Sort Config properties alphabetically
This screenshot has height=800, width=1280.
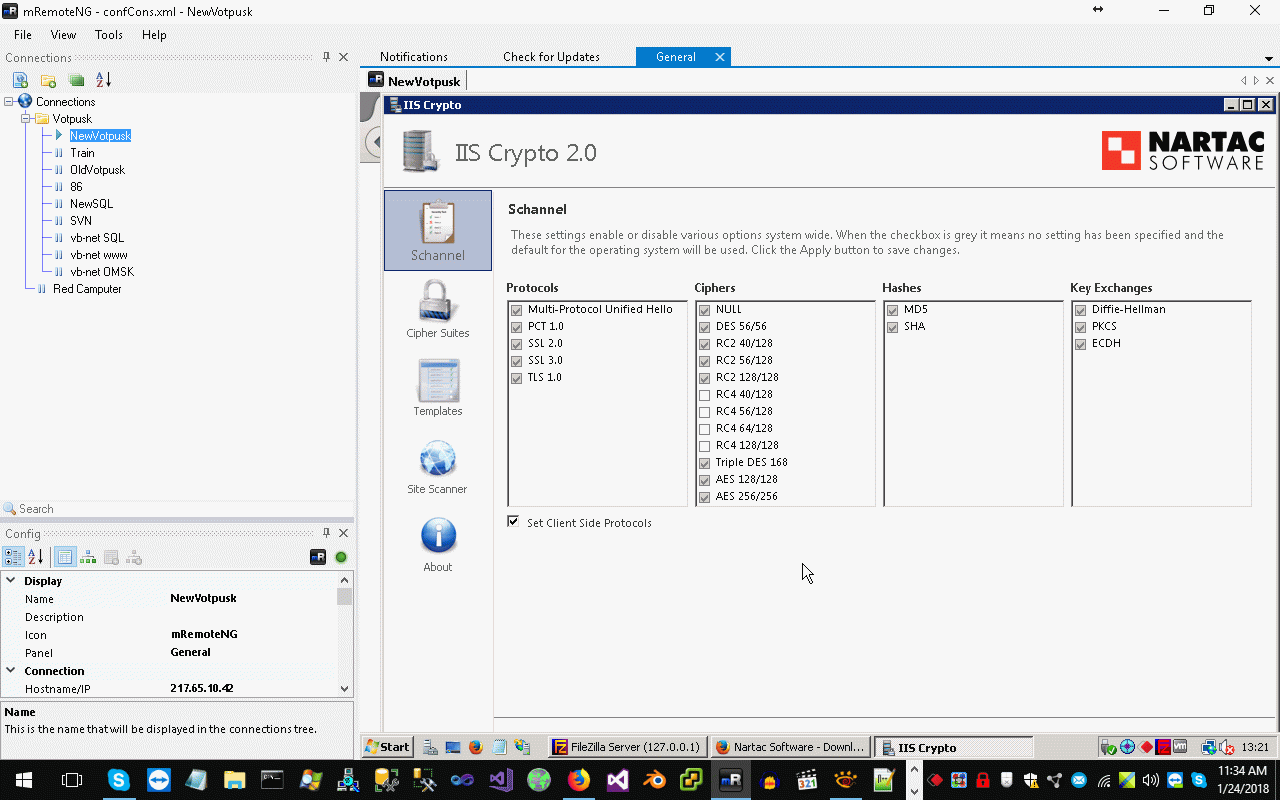pyautogui.click(x=35, y=557)
